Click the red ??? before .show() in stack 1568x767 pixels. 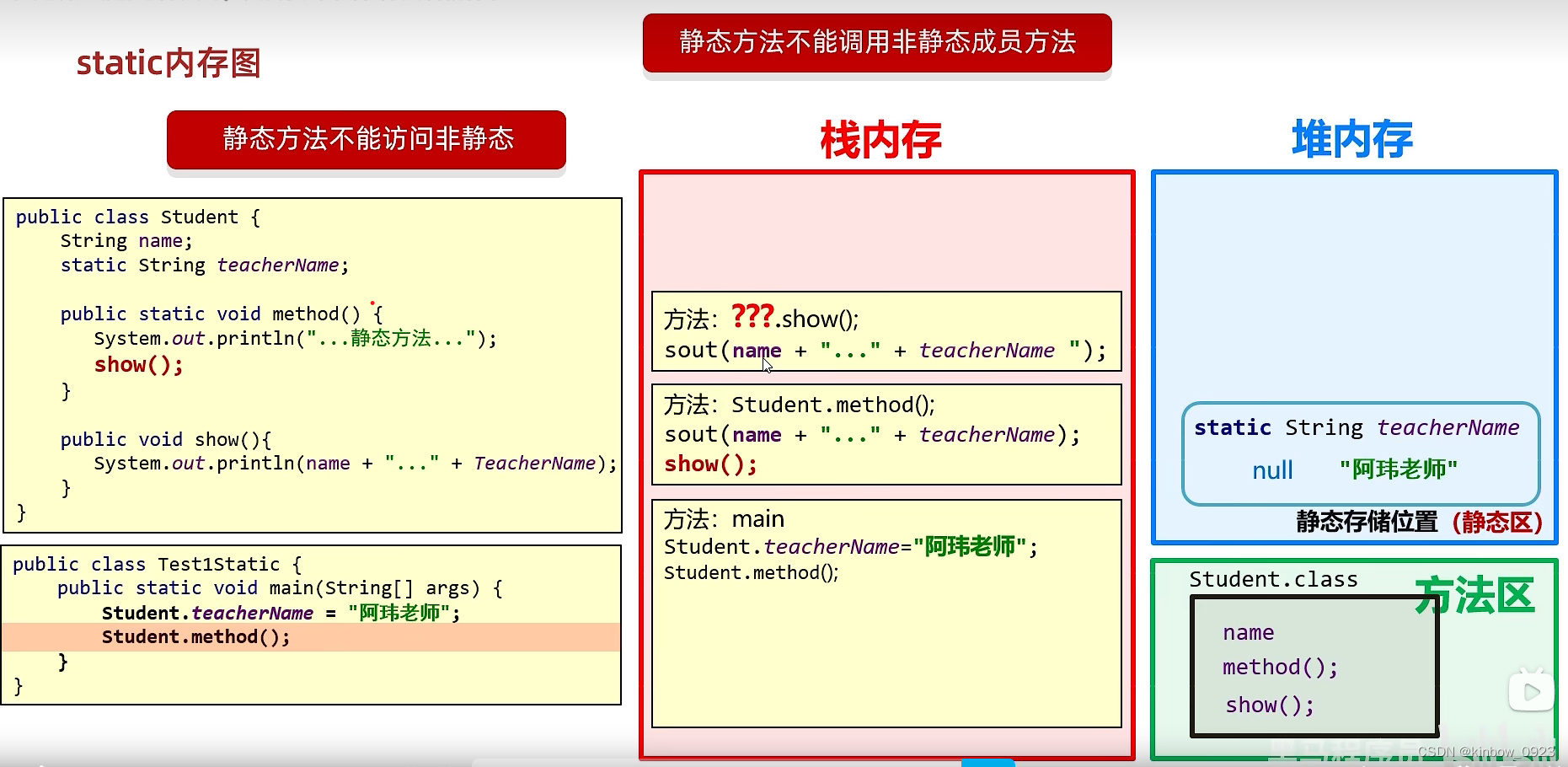pyautogui.click(x=752, y=317)
